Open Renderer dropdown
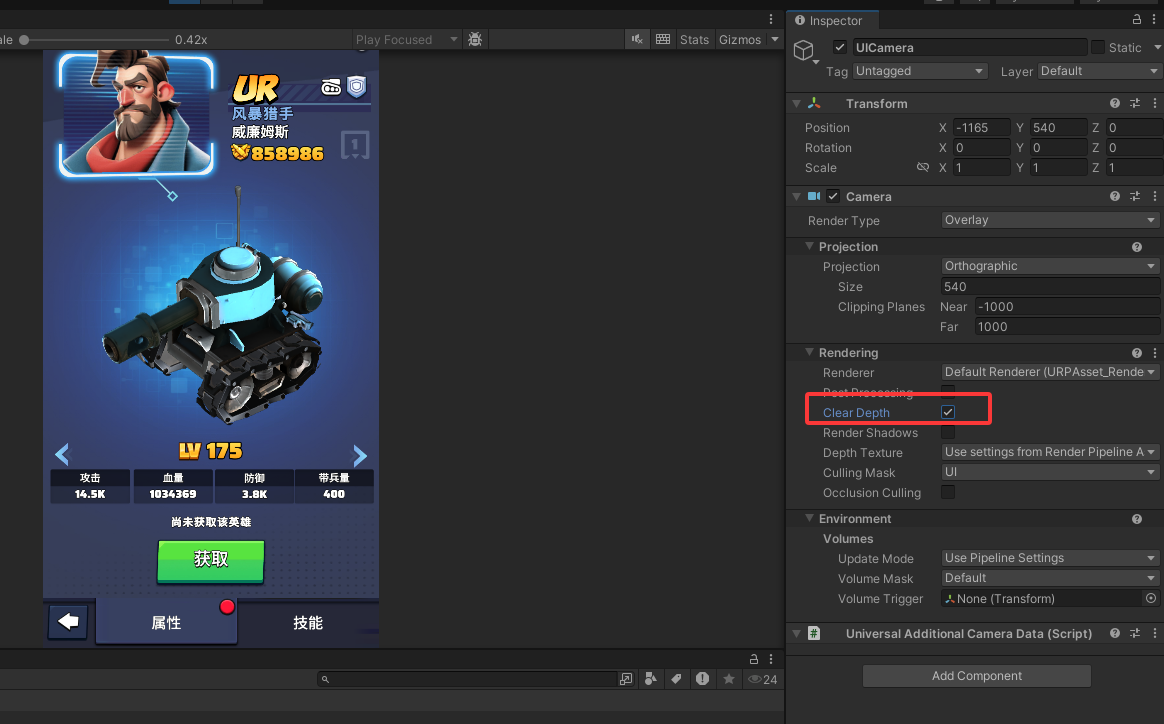 pyautogui.click(x=1050, y=372)
